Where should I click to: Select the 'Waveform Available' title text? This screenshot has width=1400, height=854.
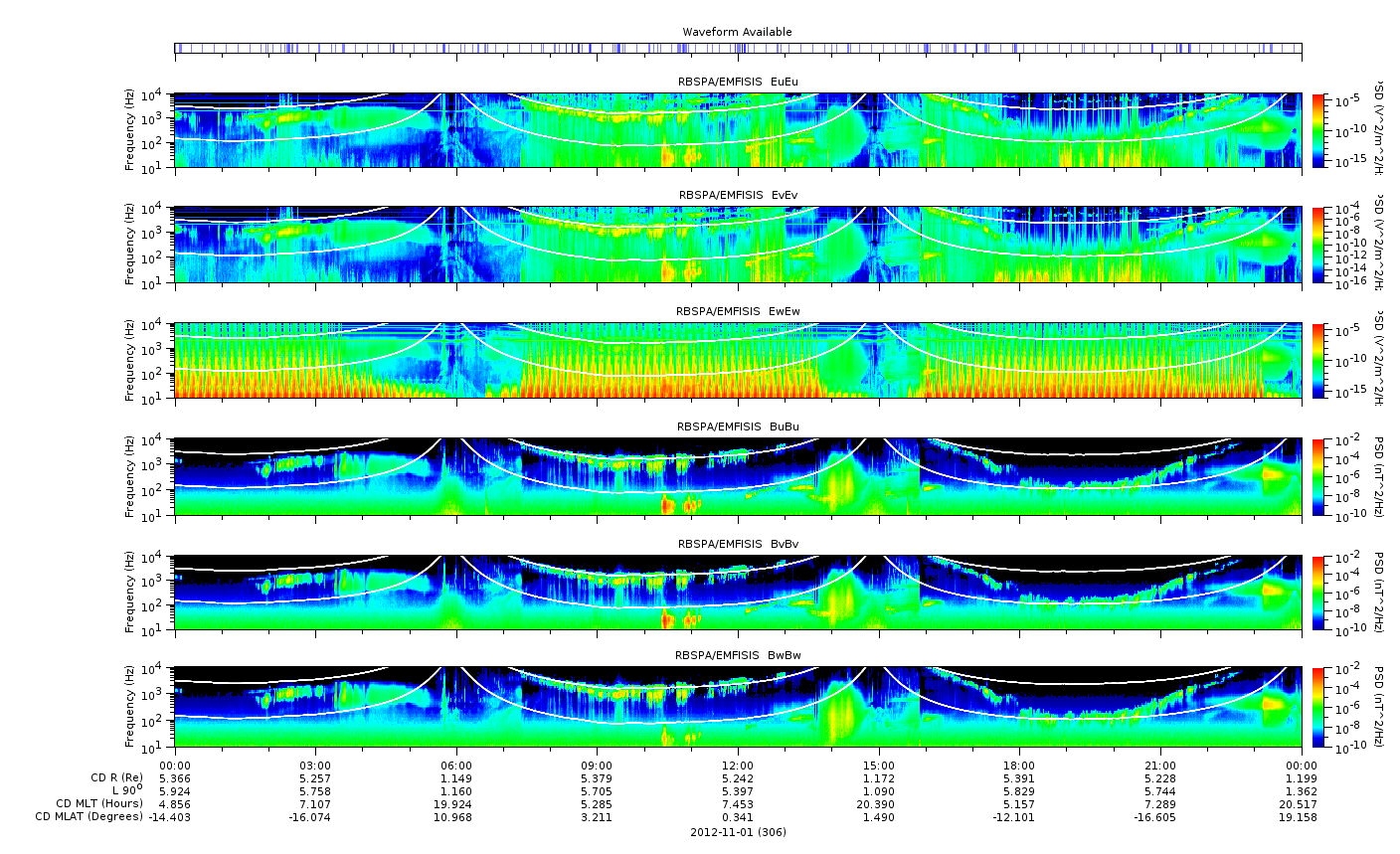[x=737, y=32]
